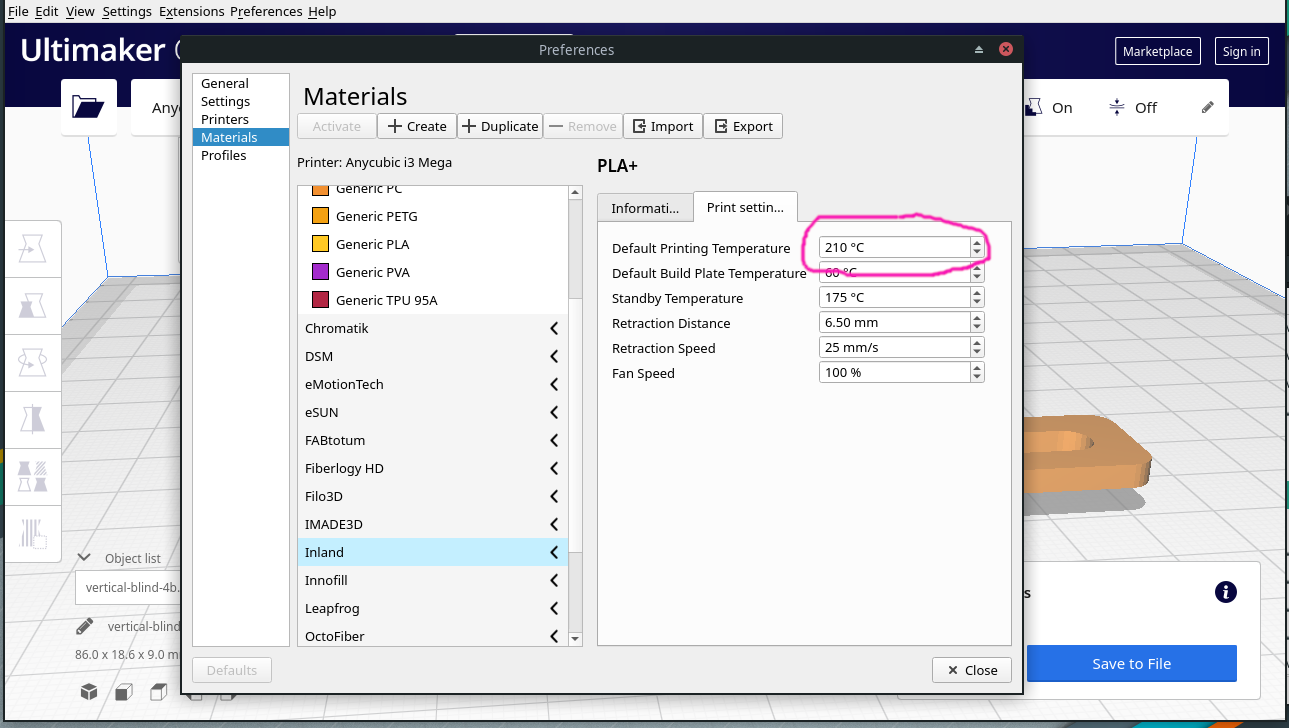This screenshot has height=728, width=1289.
Task: Choose the 3D view cube icon
Action: (89, 692)
